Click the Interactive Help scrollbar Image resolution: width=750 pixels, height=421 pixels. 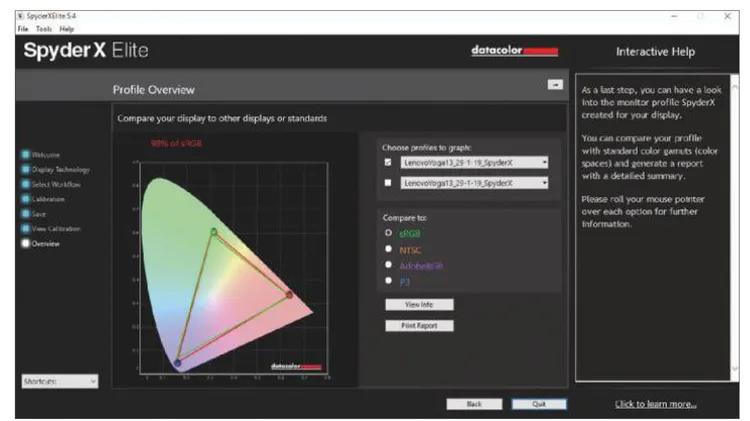point(735,228)
